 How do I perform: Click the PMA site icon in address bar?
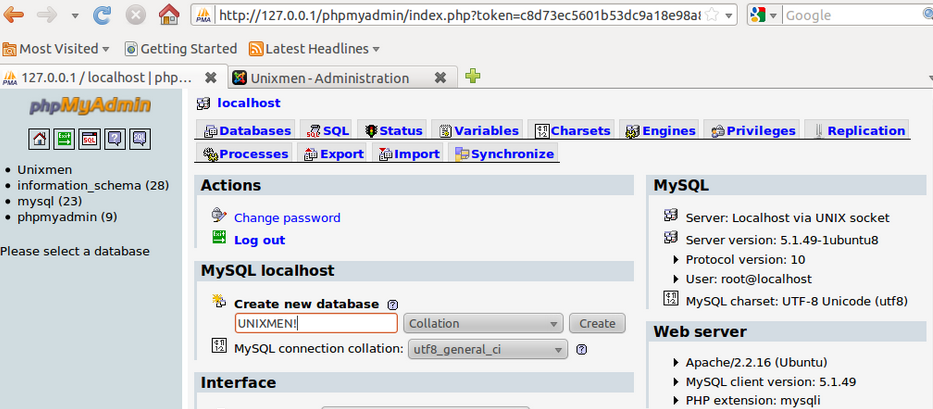(203, 15)
